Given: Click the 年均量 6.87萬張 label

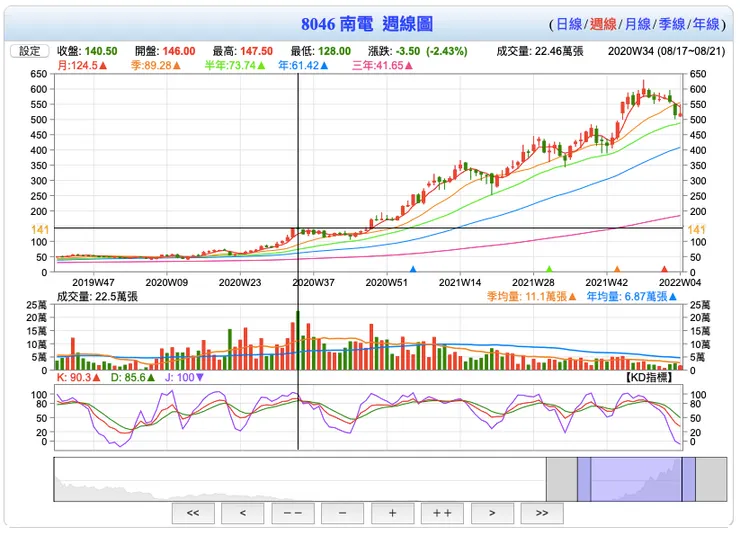Looking at the screenshot, I should [x=631, y=296].
